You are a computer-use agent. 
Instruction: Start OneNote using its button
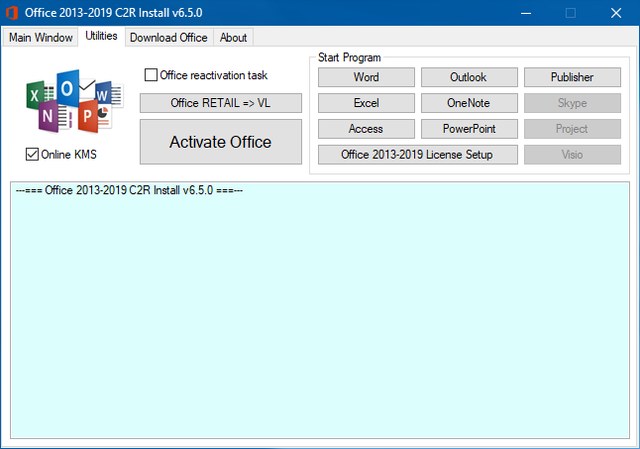(x=468, y=103)
